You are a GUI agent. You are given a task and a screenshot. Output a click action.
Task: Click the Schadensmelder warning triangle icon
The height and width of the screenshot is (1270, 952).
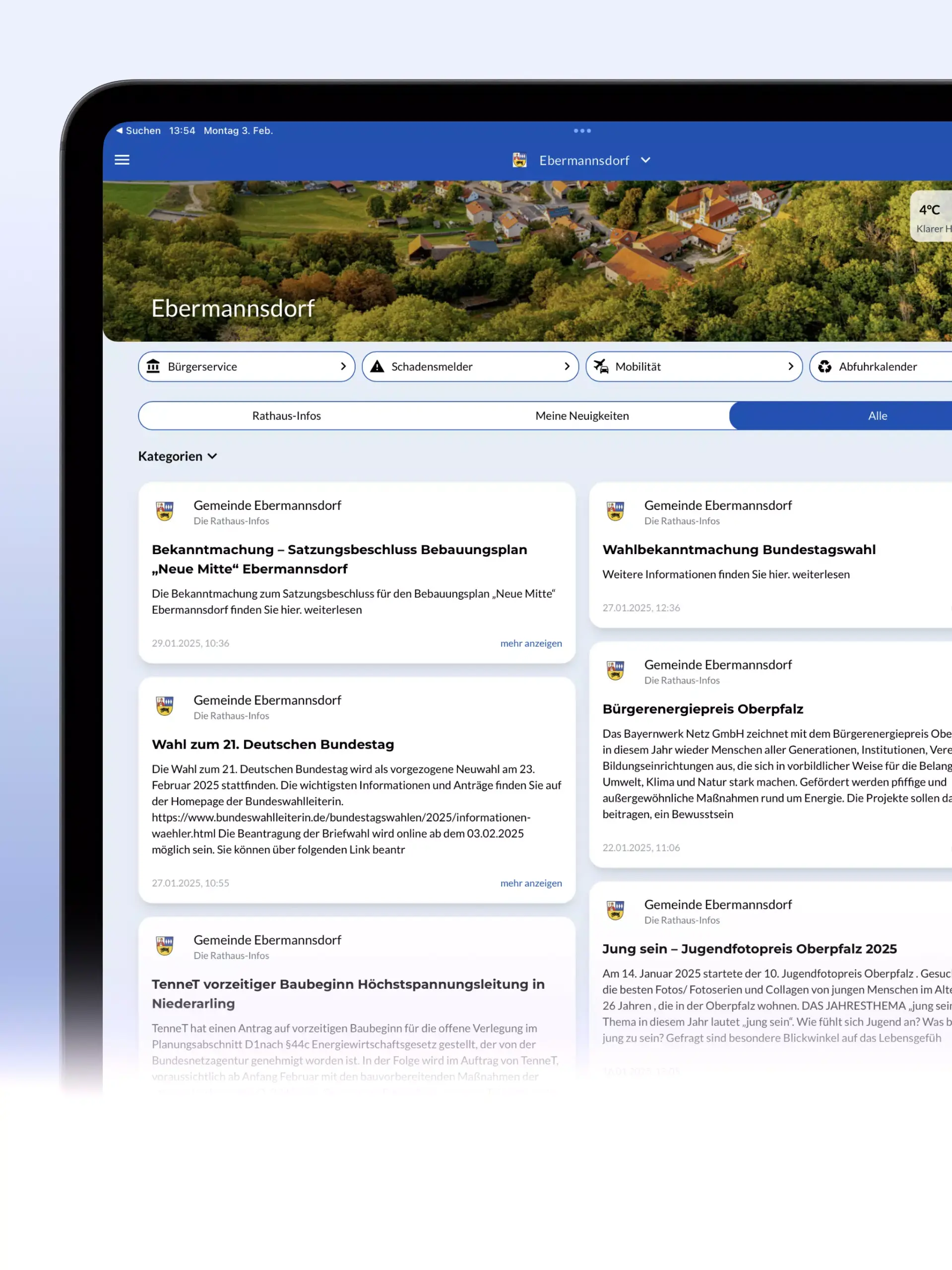coord(377,366)
